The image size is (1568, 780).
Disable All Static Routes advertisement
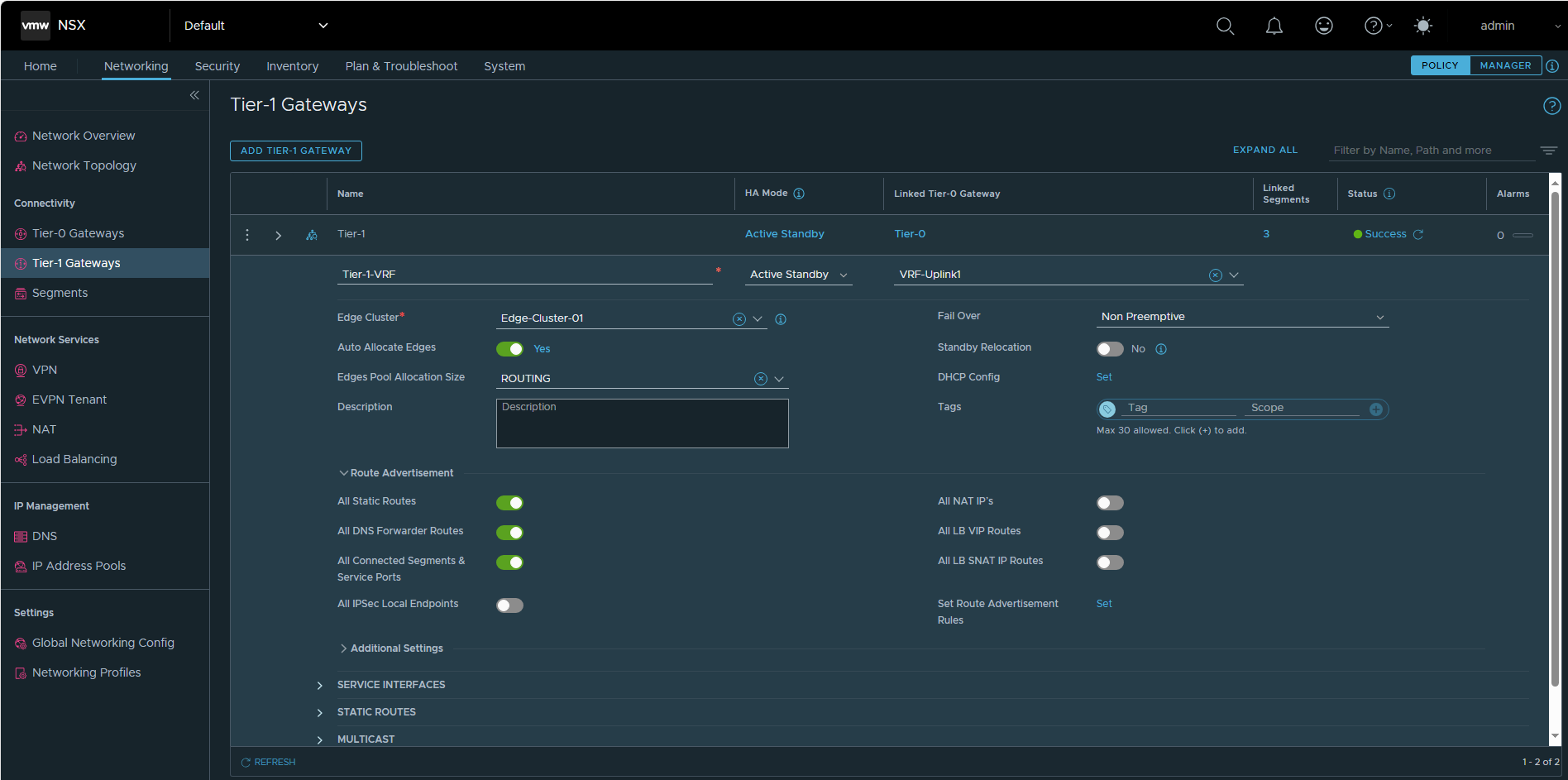pos(509,503)
